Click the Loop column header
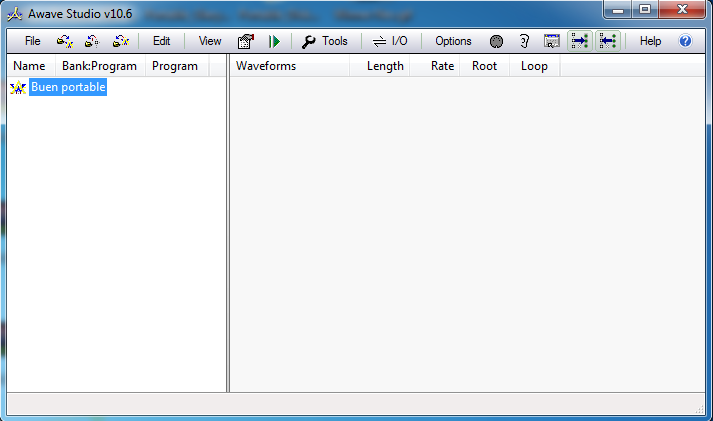The image size is (713, 421). point(535,66)
